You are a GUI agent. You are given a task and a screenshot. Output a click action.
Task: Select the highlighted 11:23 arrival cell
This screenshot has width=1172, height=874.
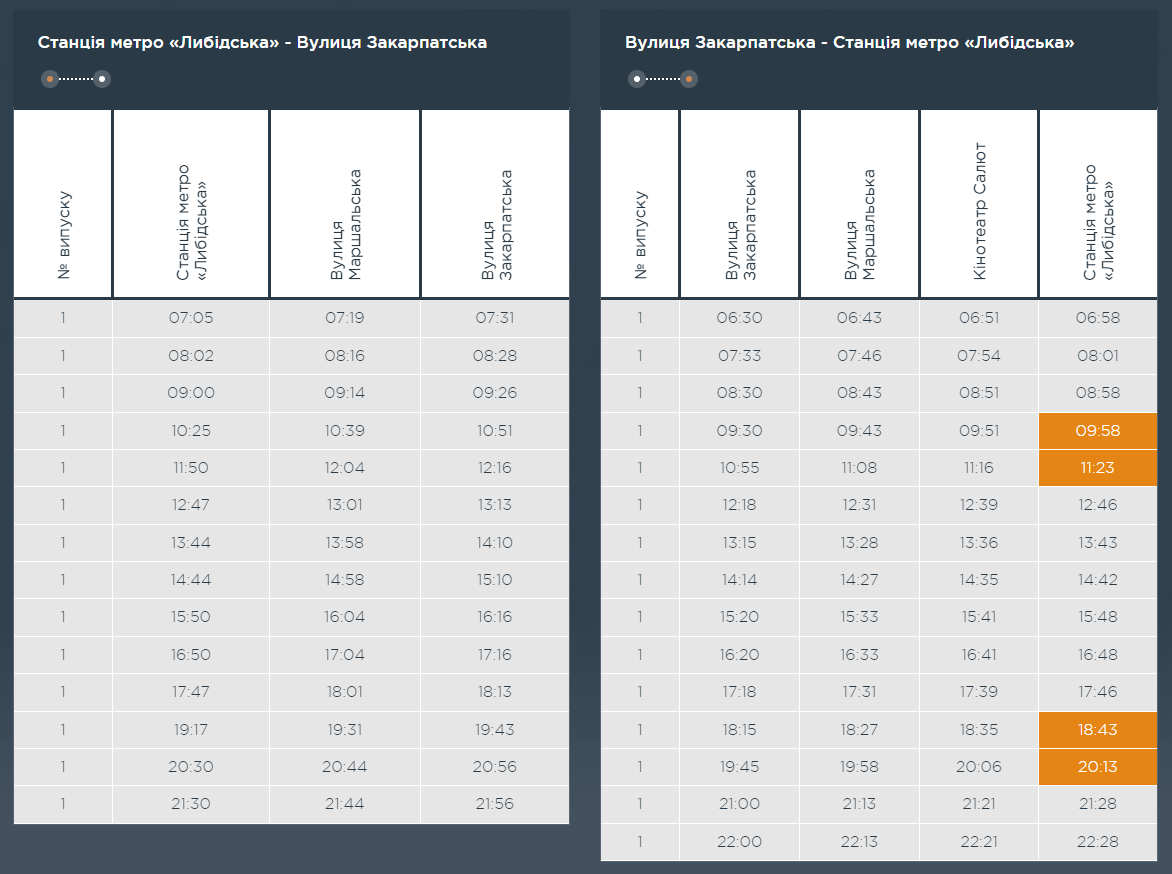pos(1098,468)
